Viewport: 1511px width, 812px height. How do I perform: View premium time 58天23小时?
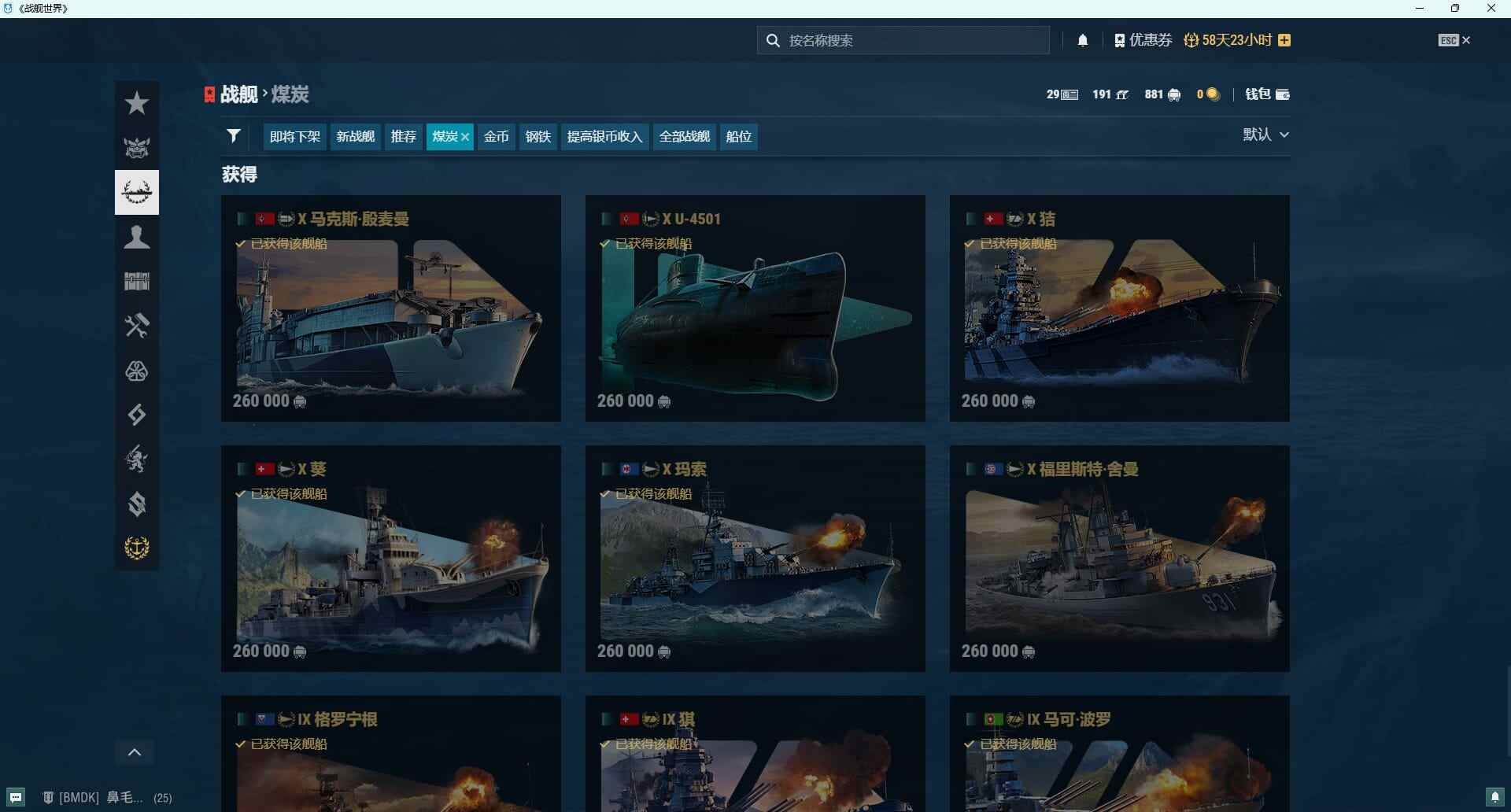click(1228, 40)
